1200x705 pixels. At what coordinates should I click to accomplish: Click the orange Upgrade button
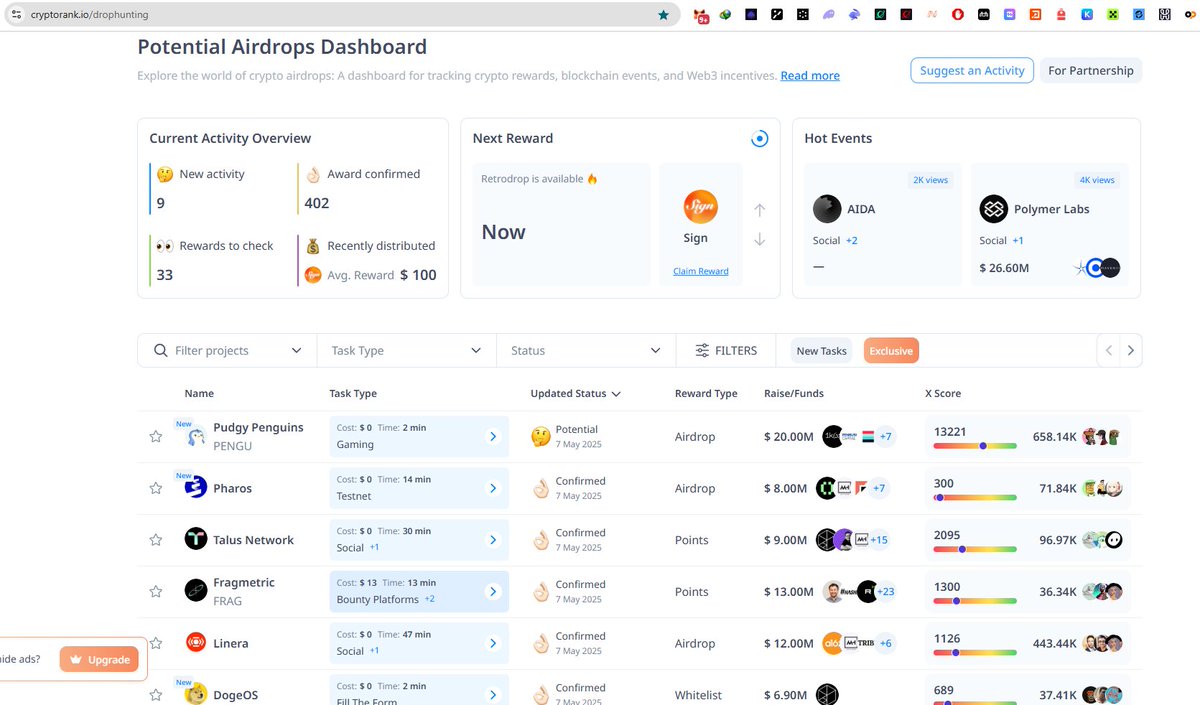[x=99, y=660]
